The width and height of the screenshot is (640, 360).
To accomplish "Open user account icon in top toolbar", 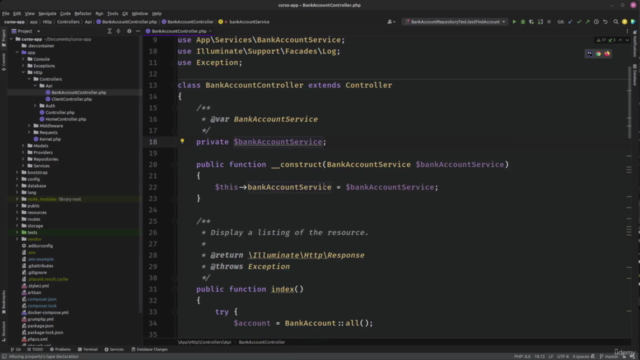I will (391, 22).
